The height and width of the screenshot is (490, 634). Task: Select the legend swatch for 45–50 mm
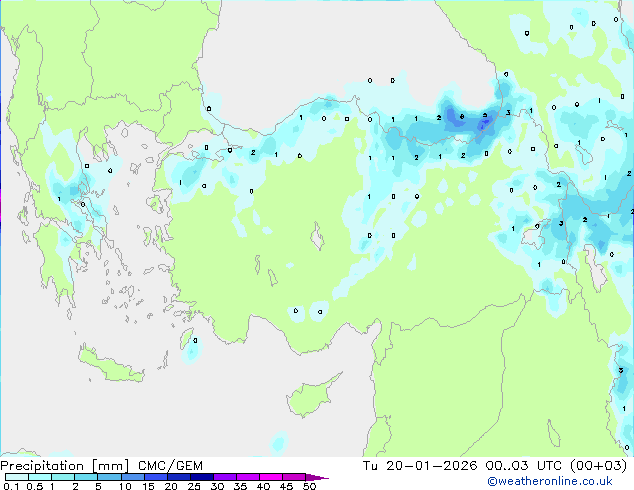[294, 477]
